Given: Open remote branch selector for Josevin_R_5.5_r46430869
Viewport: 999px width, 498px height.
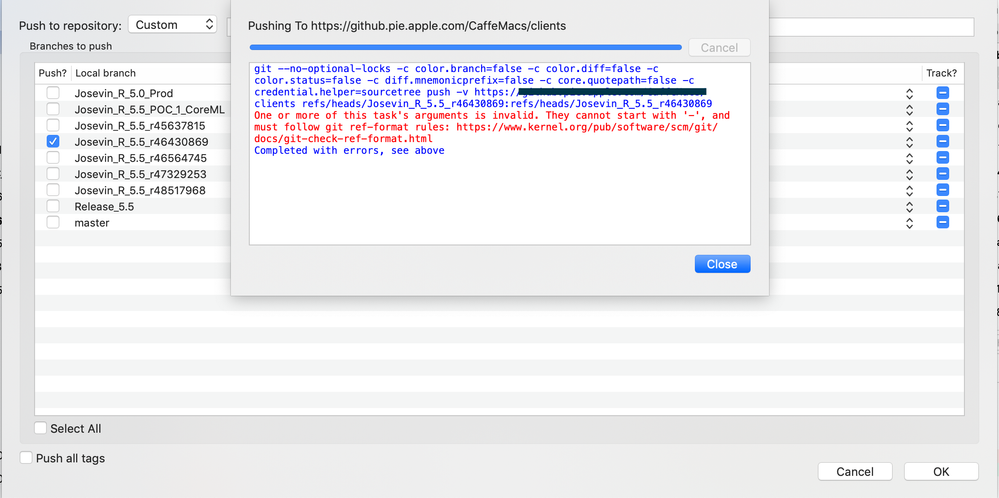Looking at the screenshot, I should coord(909,142).
